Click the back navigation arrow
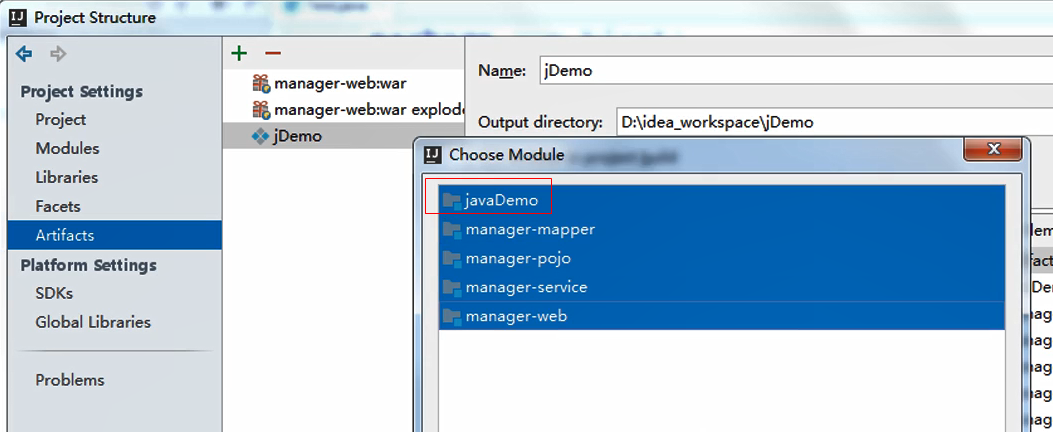Screen dimensions: 1053x432 coord(24,54)
